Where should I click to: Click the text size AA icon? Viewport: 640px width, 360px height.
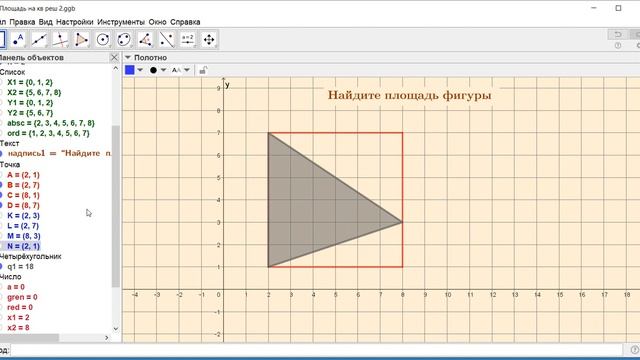(176, 70)
